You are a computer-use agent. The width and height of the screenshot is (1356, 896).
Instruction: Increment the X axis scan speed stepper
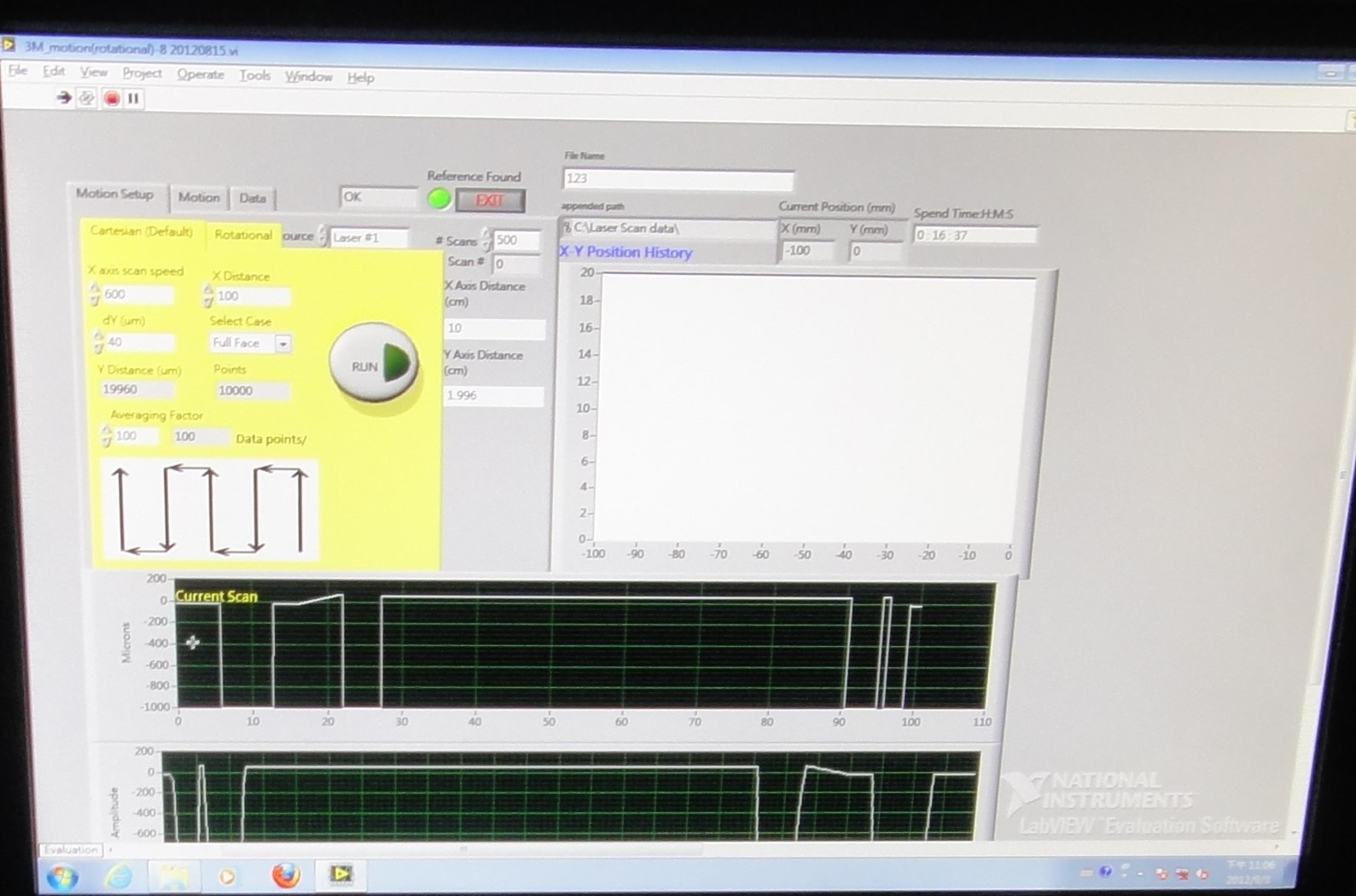coord(94,288)
